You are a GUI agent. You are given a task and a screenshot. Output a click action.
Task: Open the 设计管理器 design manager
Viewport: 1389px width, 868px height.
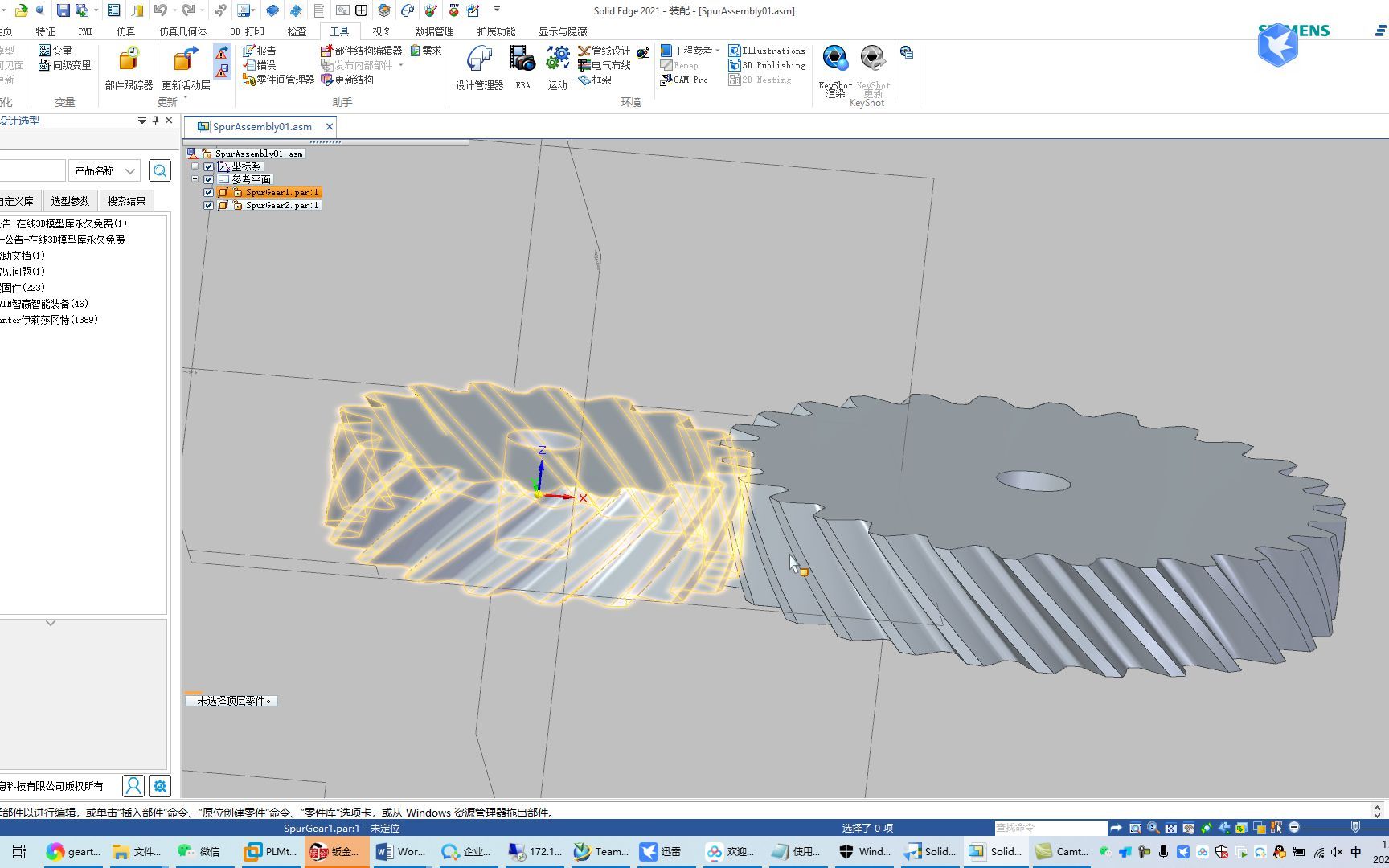(479, 68)
